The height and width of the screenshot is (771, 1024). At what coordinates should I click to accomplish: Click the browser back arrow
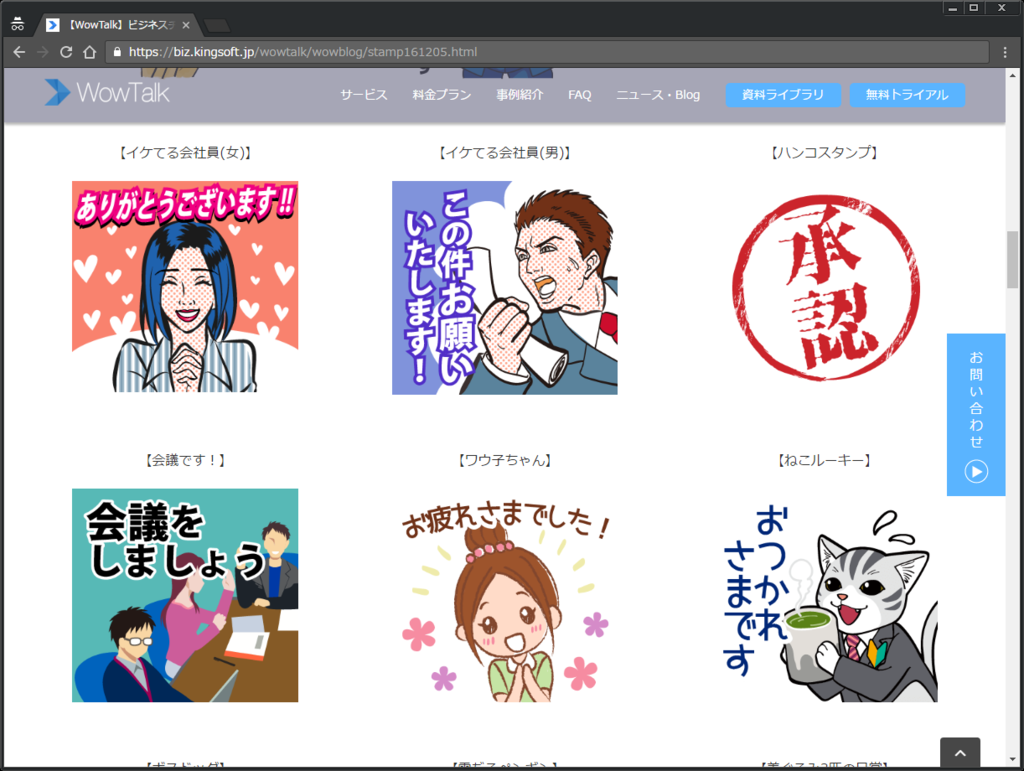(19, 52)
